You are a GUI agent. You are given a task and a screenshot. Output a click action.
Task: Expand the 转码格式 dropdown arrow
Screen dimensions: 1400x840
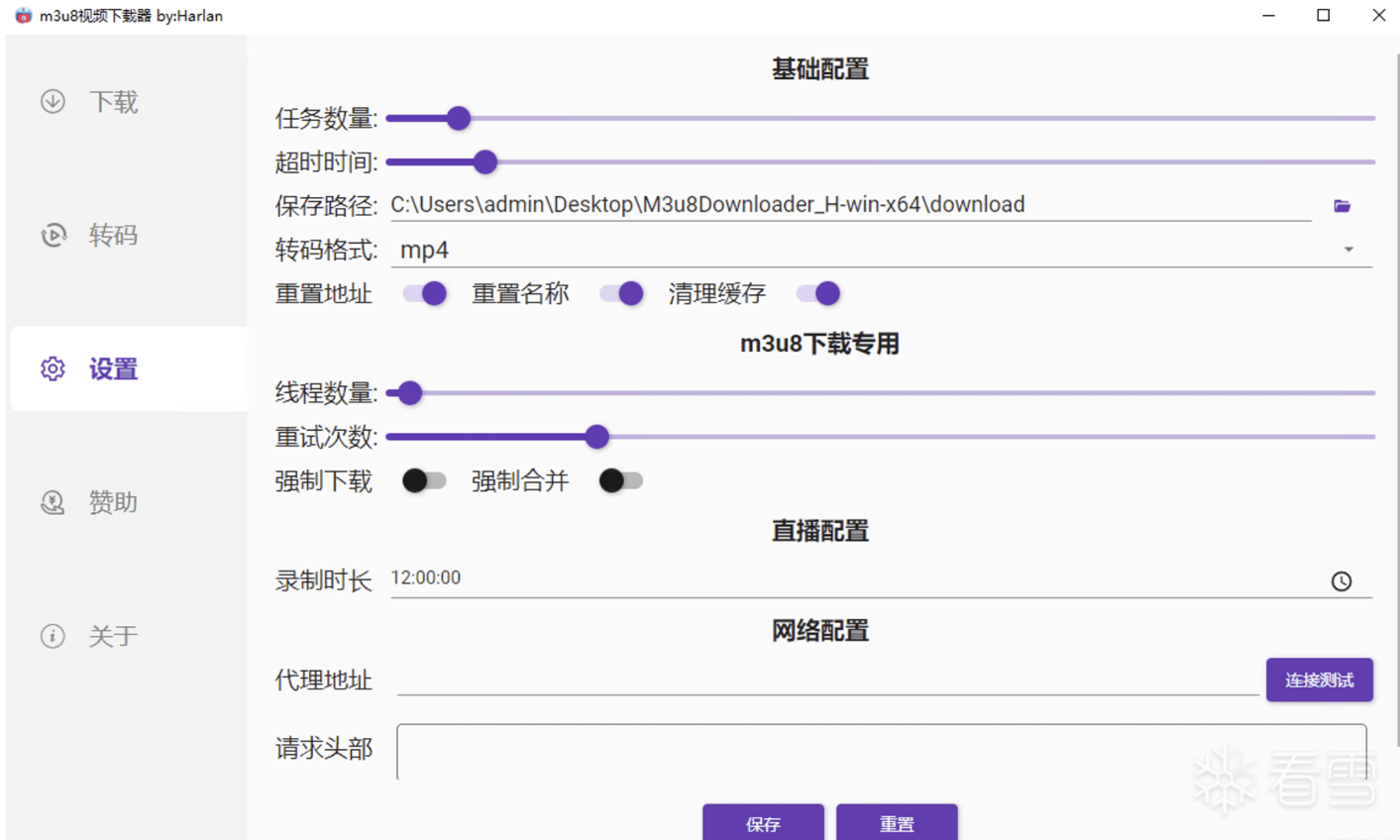click(1348, 250)
